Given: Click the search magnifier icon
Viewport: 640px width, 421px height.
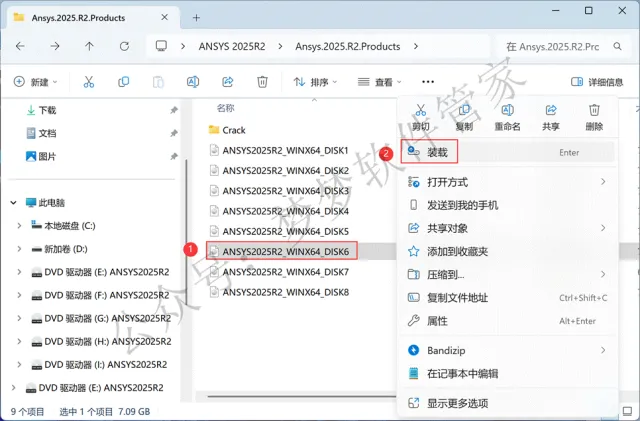Looking at the screenshot, I should point(618,47).
